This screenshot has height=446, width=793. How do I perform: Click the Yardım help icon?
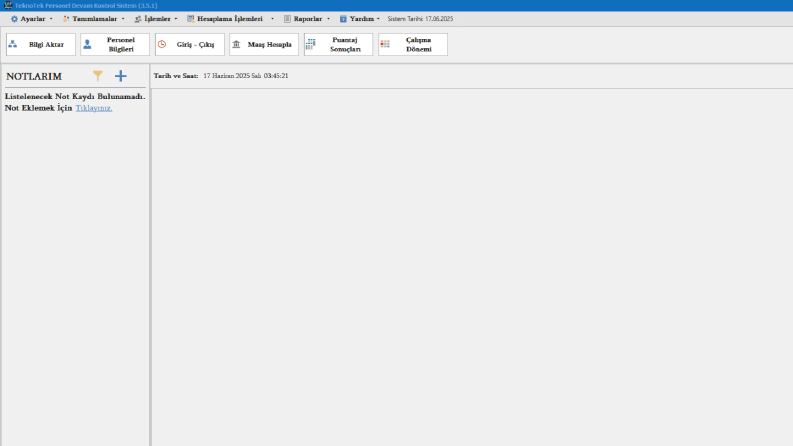(x=343, y=19)
